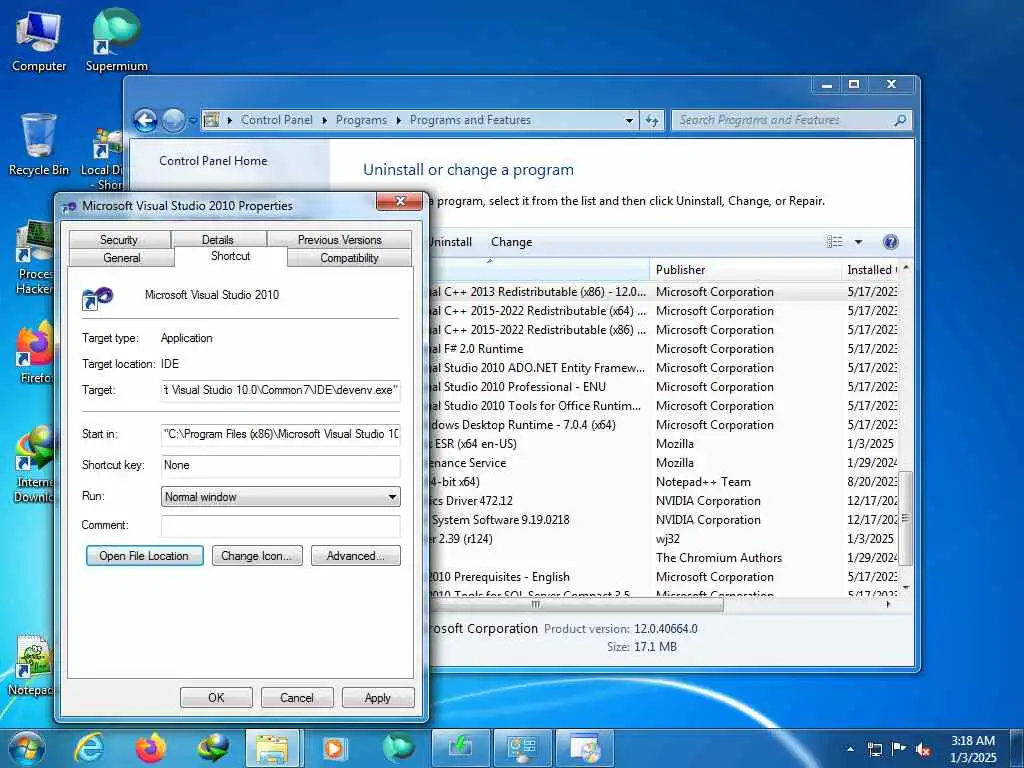This screenshot has width=1024, height=768.
Task: Switch to the Compatibility tab
Action: [349, 258]
